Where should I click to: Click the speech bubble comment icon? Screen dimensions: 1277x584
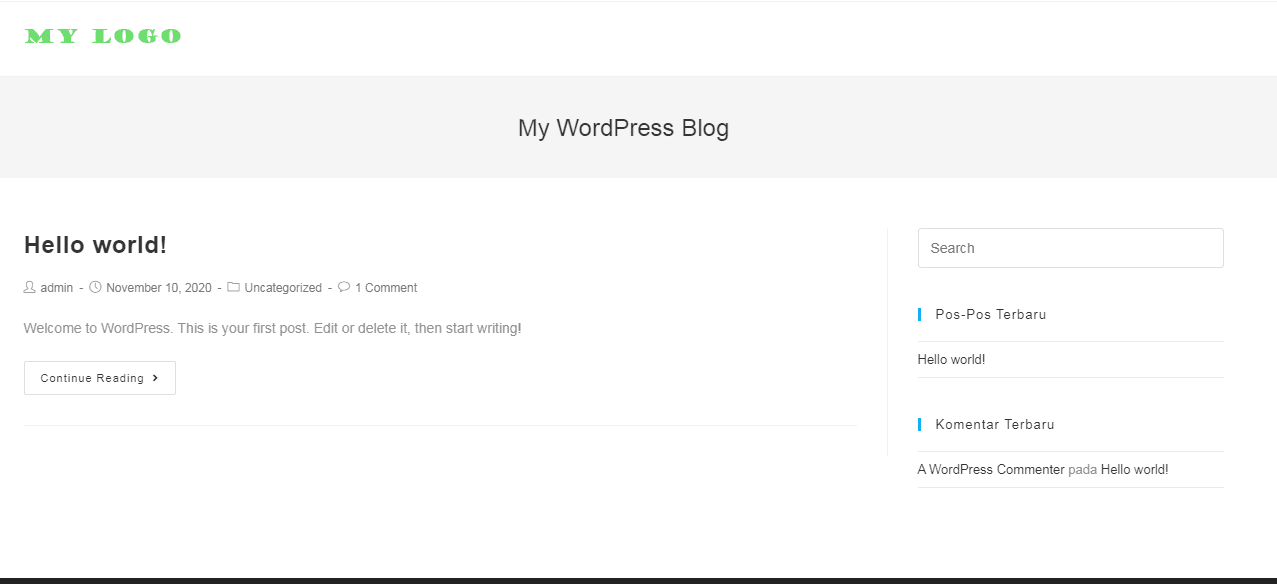pyautogui.click(x=344, y=287)
